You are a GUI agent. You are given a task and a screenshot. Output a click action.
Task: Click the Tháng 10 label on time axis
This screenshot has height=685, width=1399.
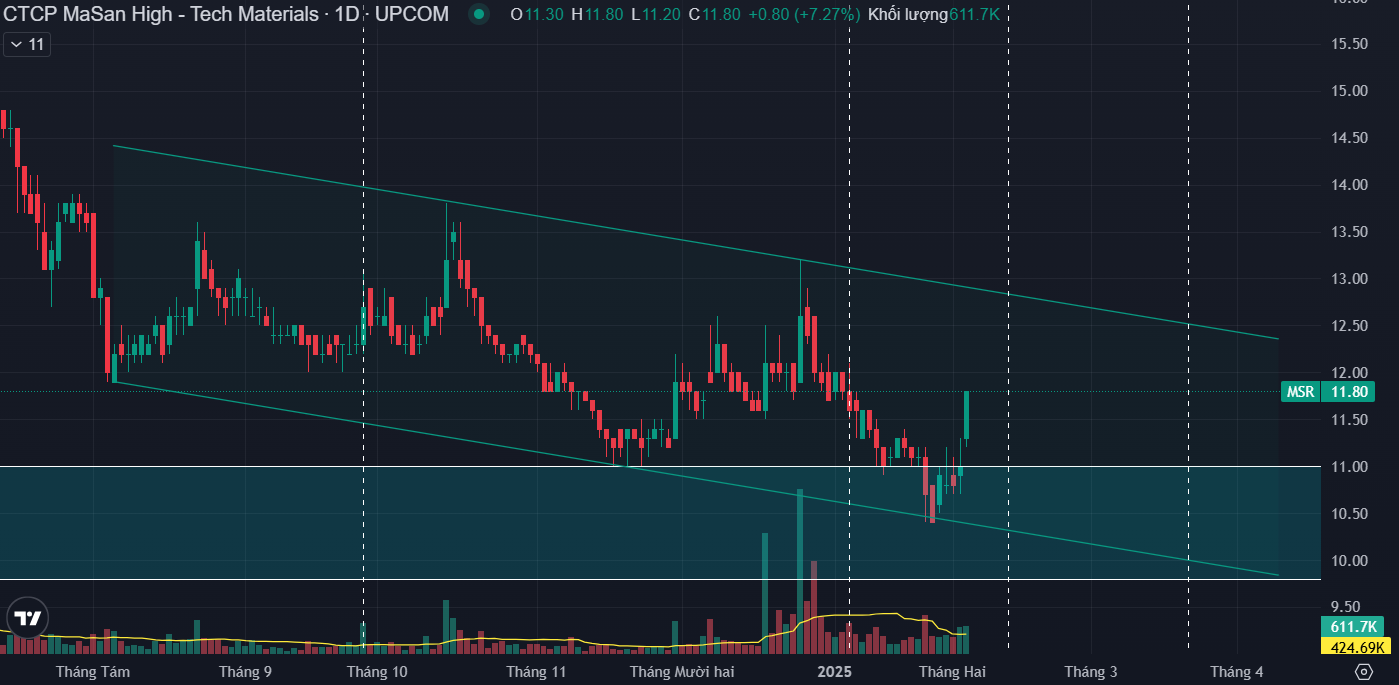[x=377, y=672]
